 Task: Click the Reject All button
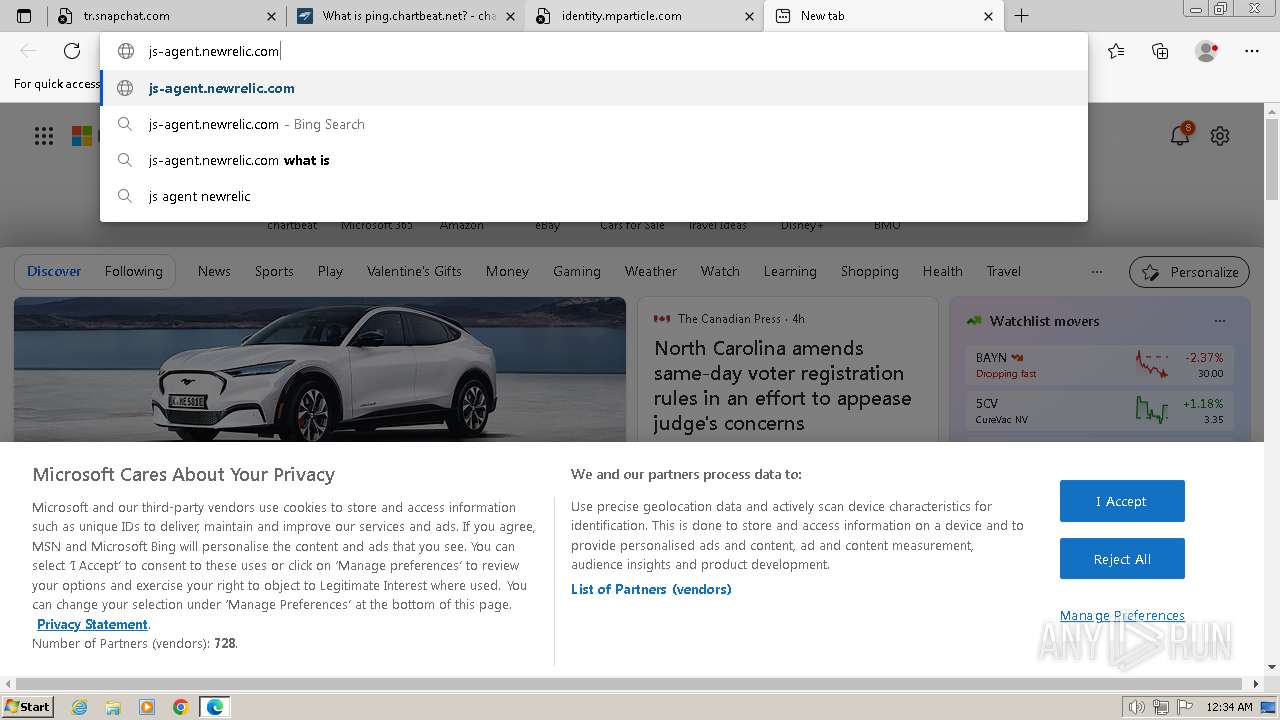(1122, 559)
